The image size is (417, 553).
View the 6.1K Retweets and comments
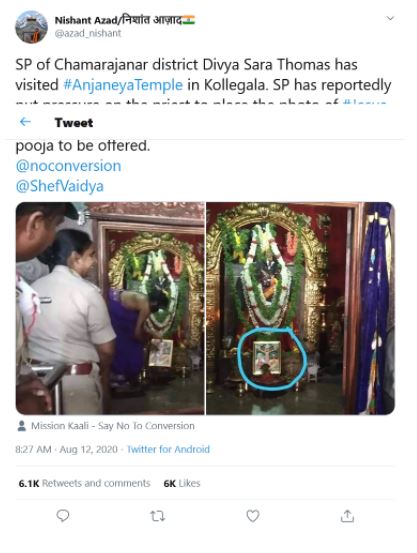(84, 483)
